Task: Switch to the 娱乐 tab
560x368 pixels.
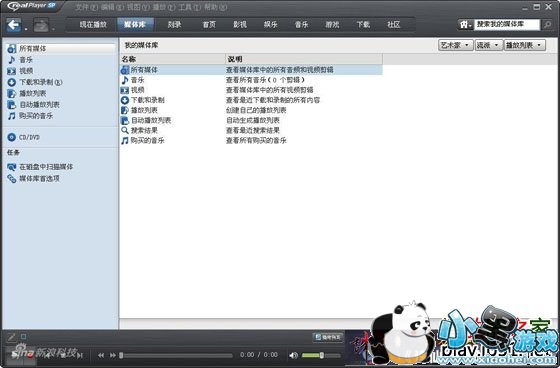Action: [x=270, y=25]
